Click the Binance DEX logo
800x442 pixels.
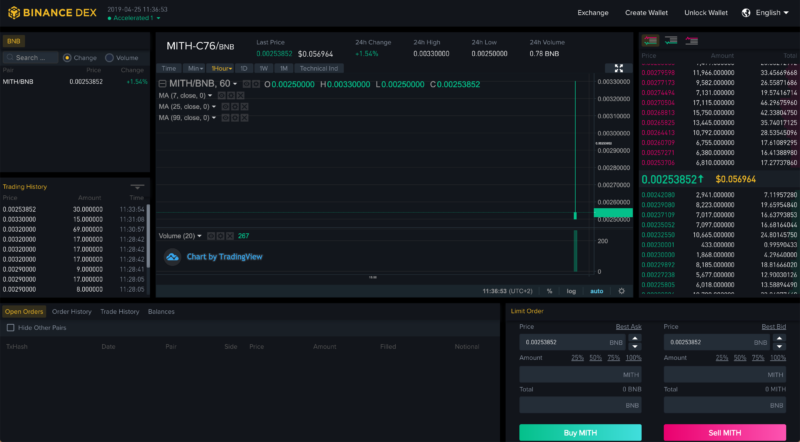point(52,13)
